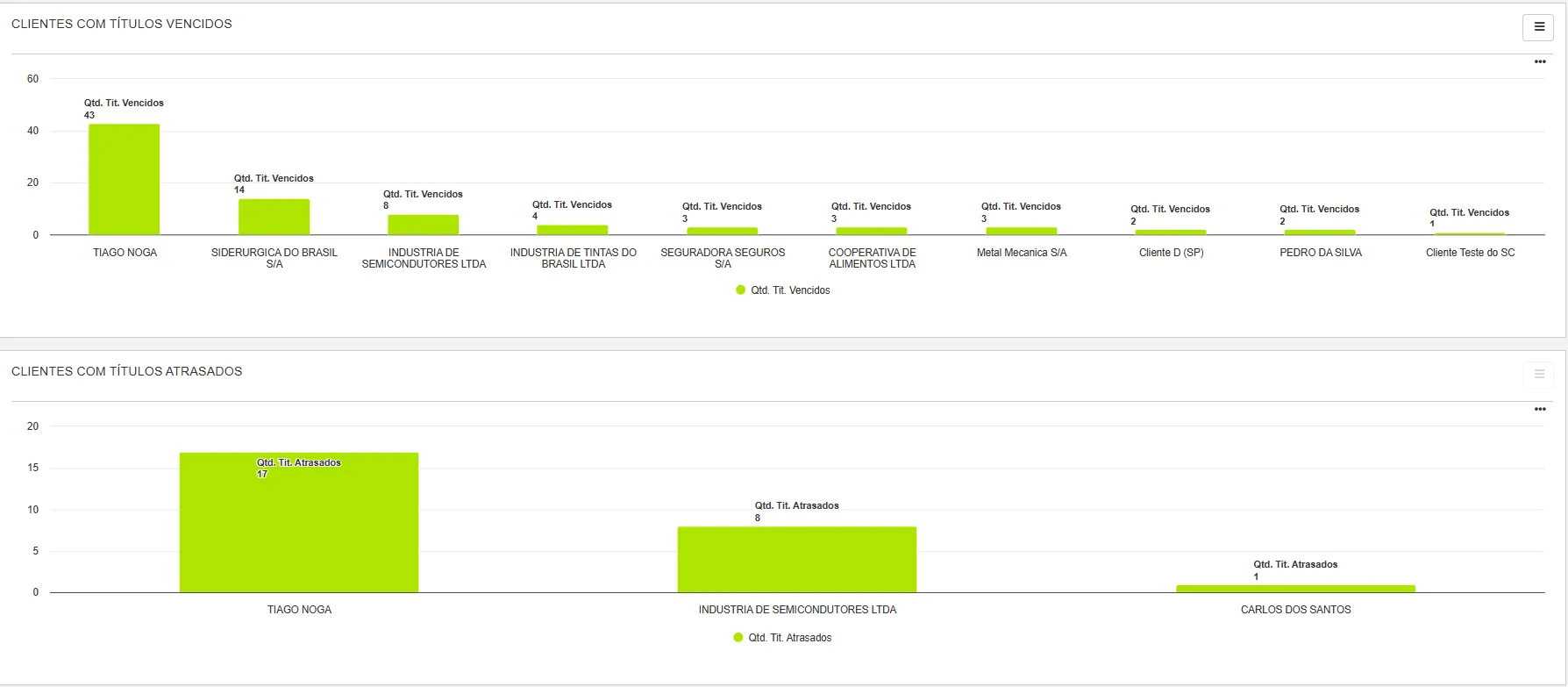Click the INDUSTRIA DE TINTAS DO BRASIL axis label
Viewport: 1568px width, 687px height.
pyautogui.click(x=574, y=258)
